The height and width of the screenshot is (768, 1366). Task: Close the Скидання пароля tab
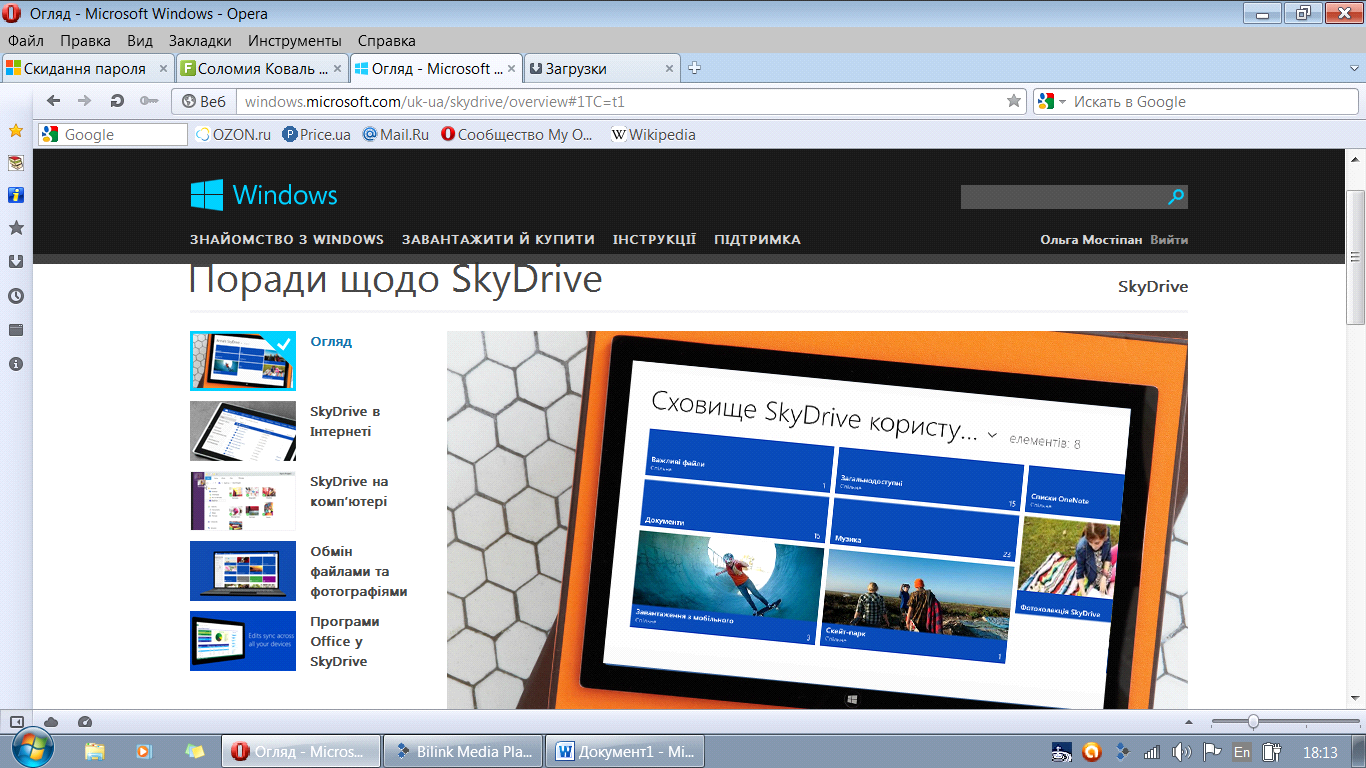click(164, 69)
